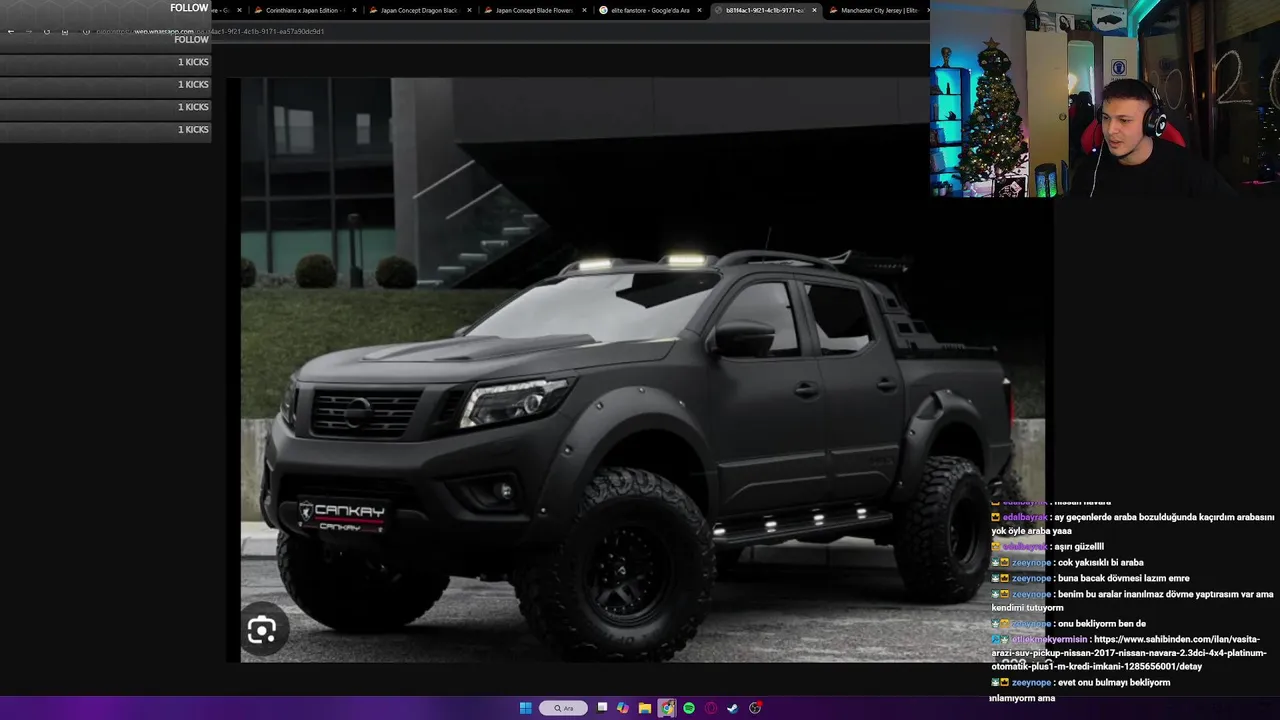View site information icon beside the URL
This screenshot has height=720, width=1280.
[x=86, y=31]
